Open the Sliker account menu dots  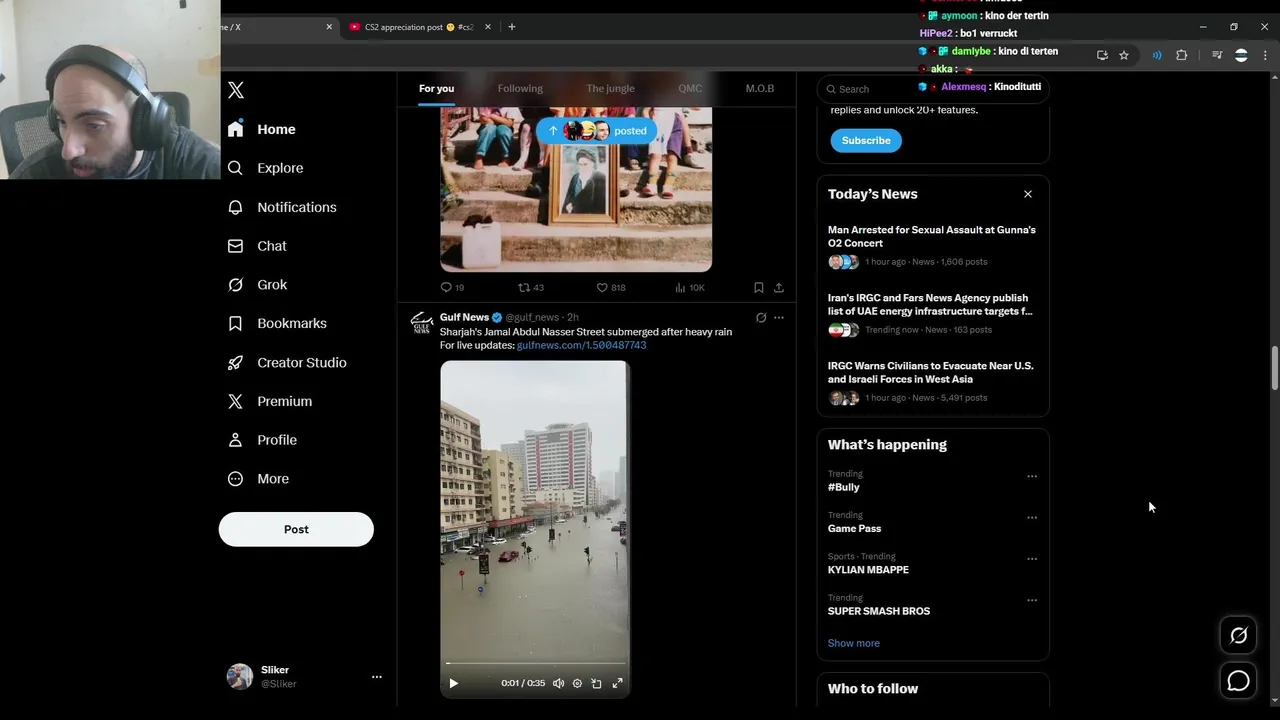pos(377,677)
